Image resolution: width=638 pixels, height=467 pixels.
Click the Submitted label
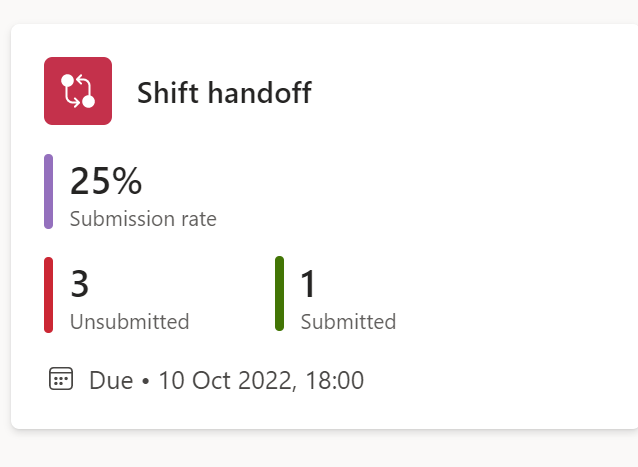(348, 322)
